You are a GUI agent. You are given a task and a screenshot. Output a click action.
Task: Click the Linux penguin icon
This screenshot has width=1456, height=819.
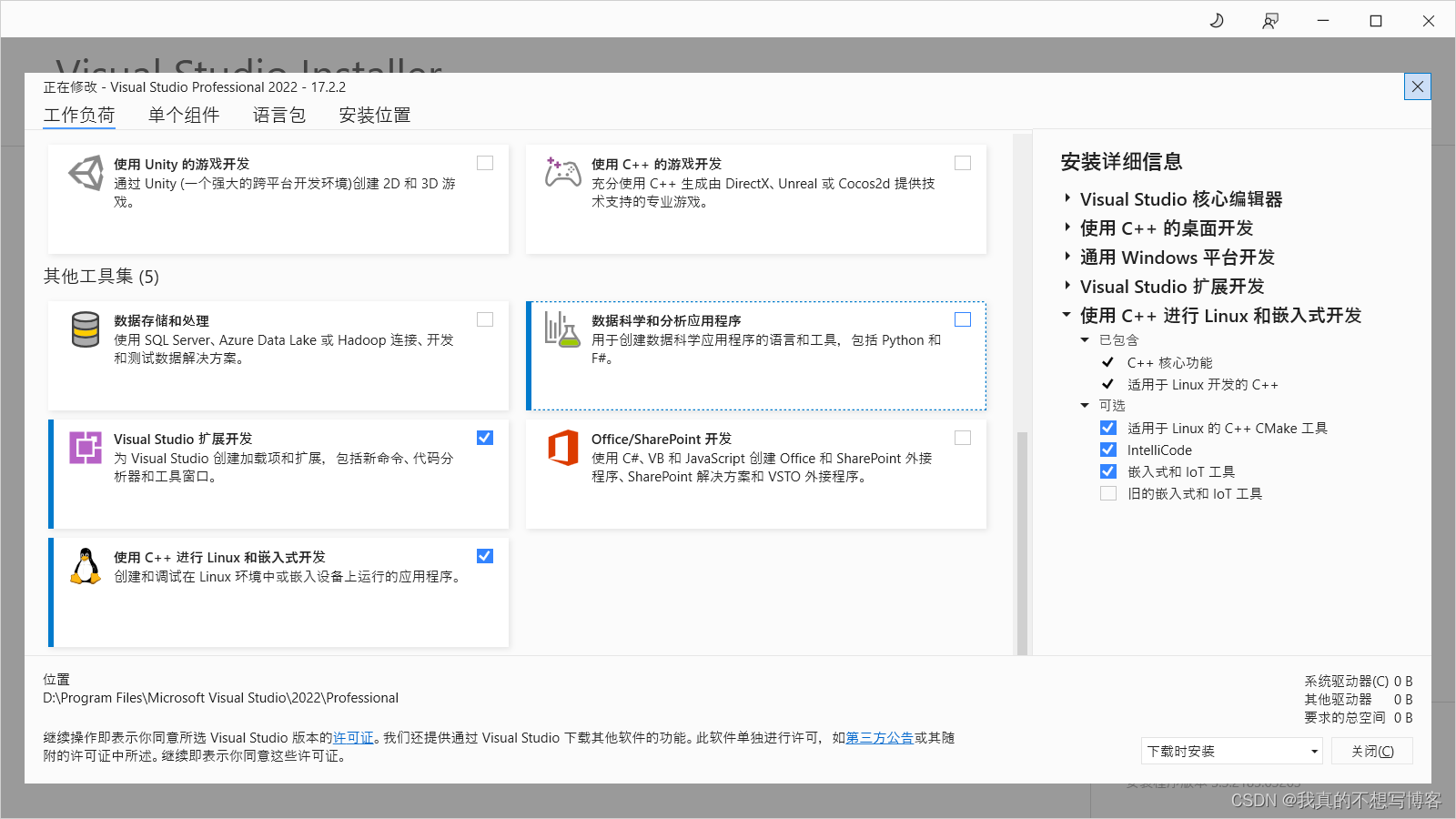[86, 566]
